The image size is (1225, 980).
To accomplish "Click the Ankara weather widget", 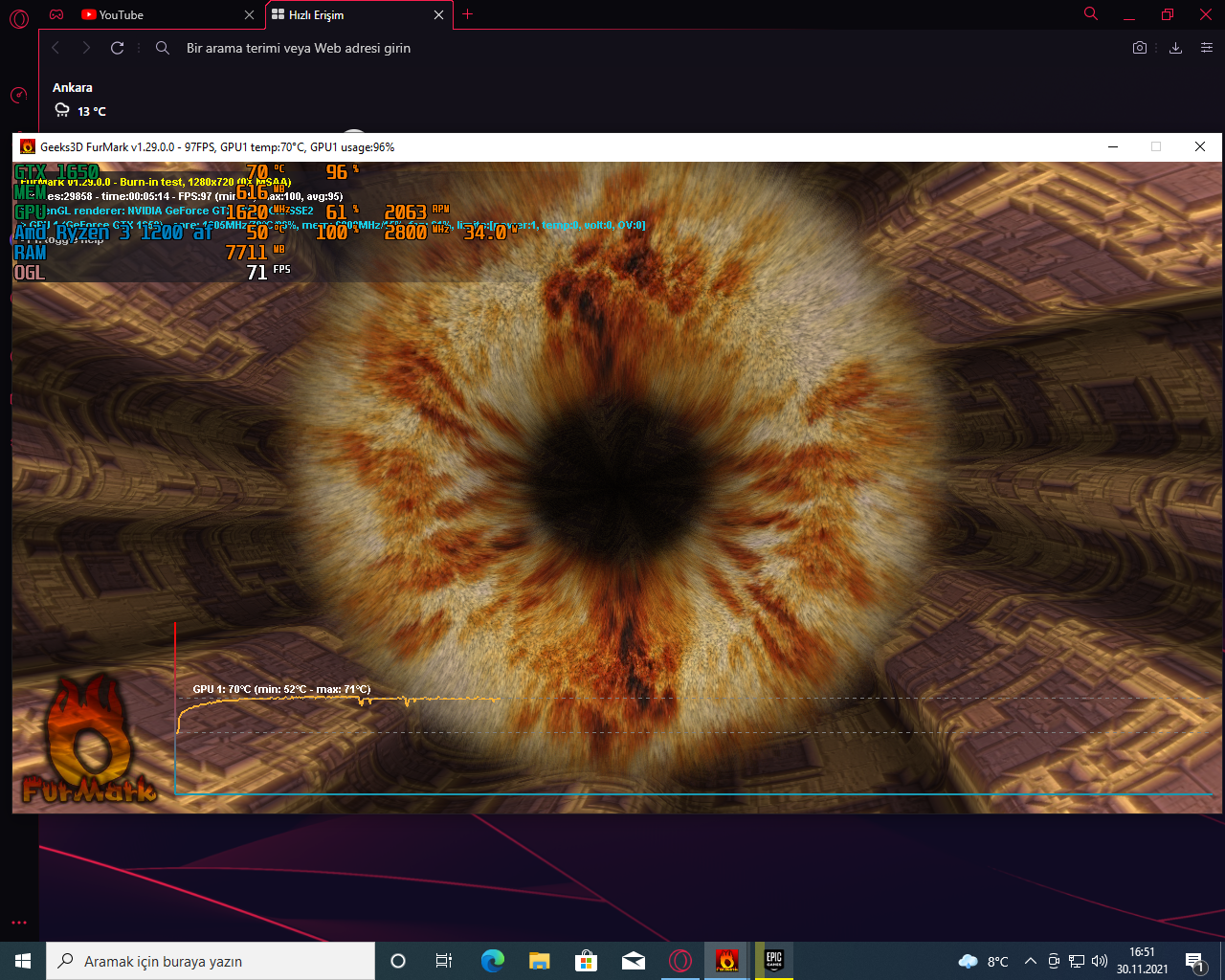I will pos(79,100).
